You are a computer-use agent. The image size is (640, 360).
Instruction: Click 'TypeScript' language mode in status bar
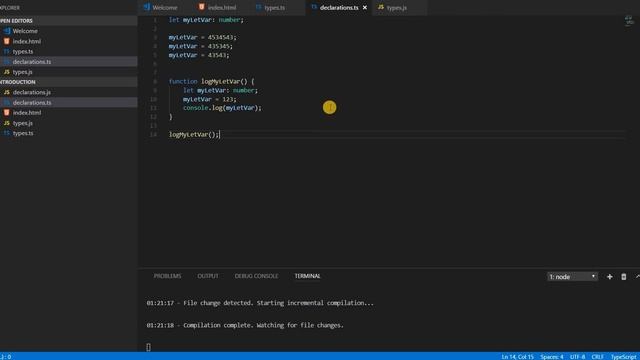tap(623, 357)
